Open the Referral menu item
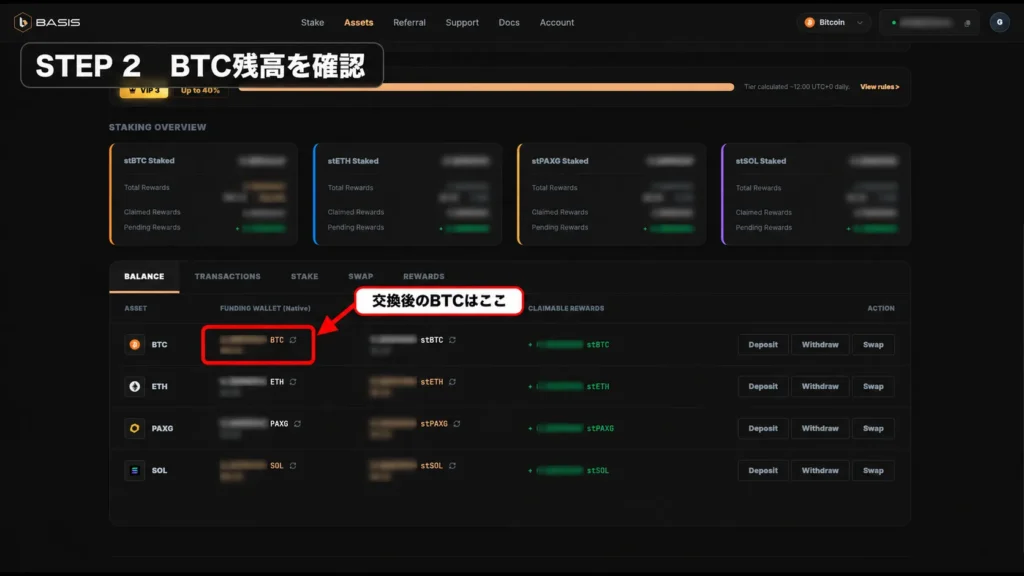Screen dimensions: 1024x576 coord(409,22)
